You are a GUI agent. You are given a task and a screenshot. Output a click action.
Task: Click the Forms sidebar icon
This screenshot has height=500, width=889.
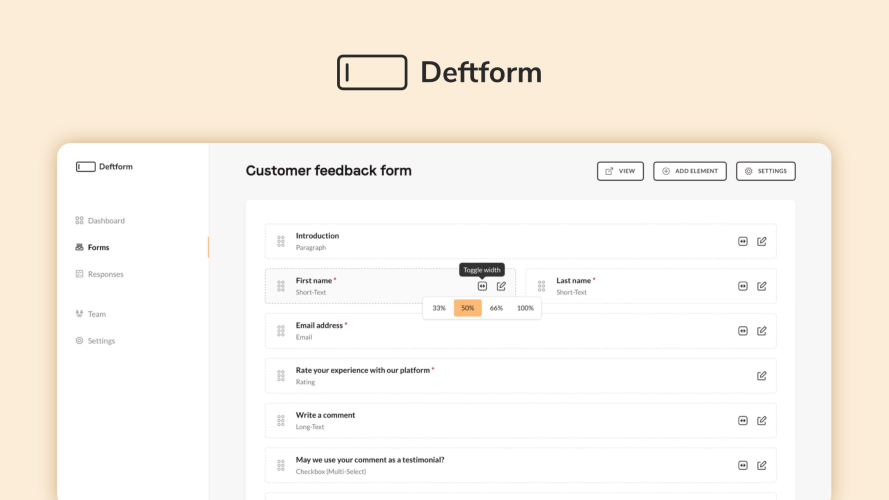(x=79, y=247)
